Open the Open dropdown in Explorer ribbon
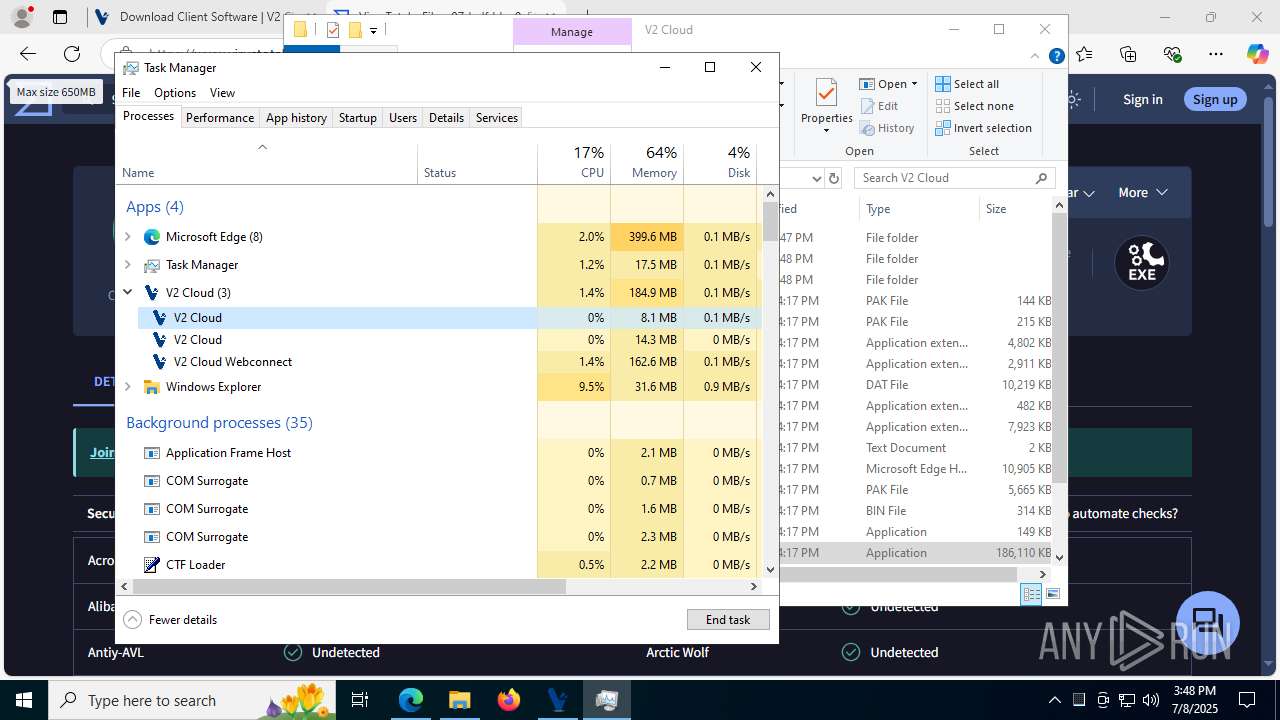The image size is (1280, 720). tap(888, 84)
